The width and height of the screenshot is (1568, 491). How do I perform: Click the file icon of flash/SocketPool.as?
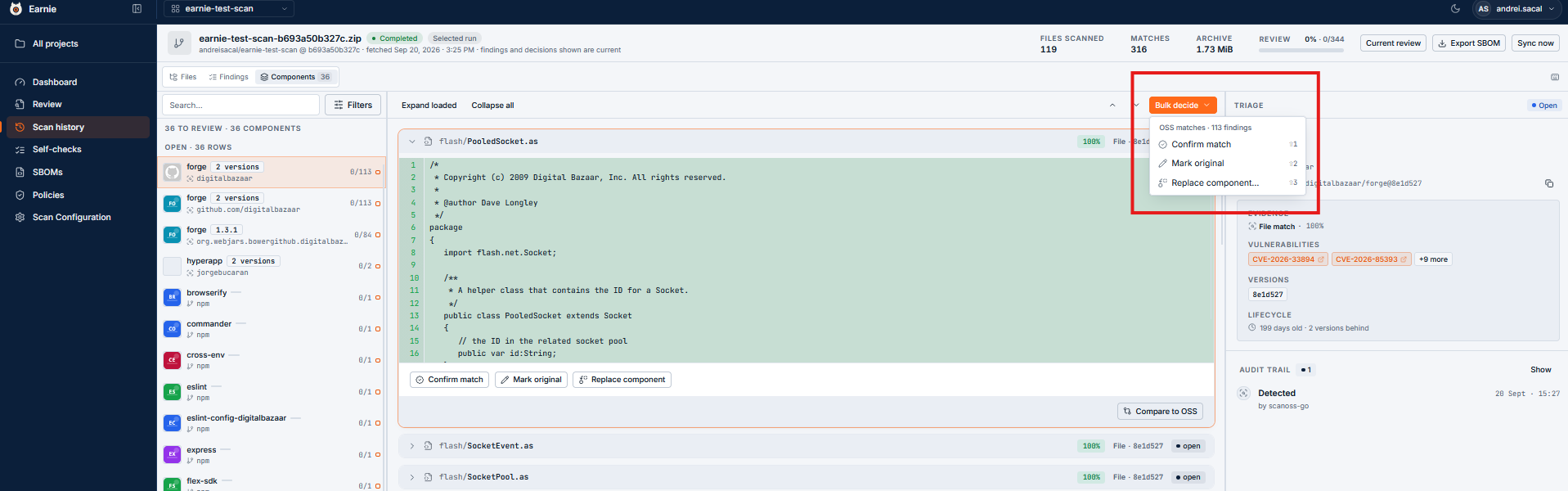point(428,477)
